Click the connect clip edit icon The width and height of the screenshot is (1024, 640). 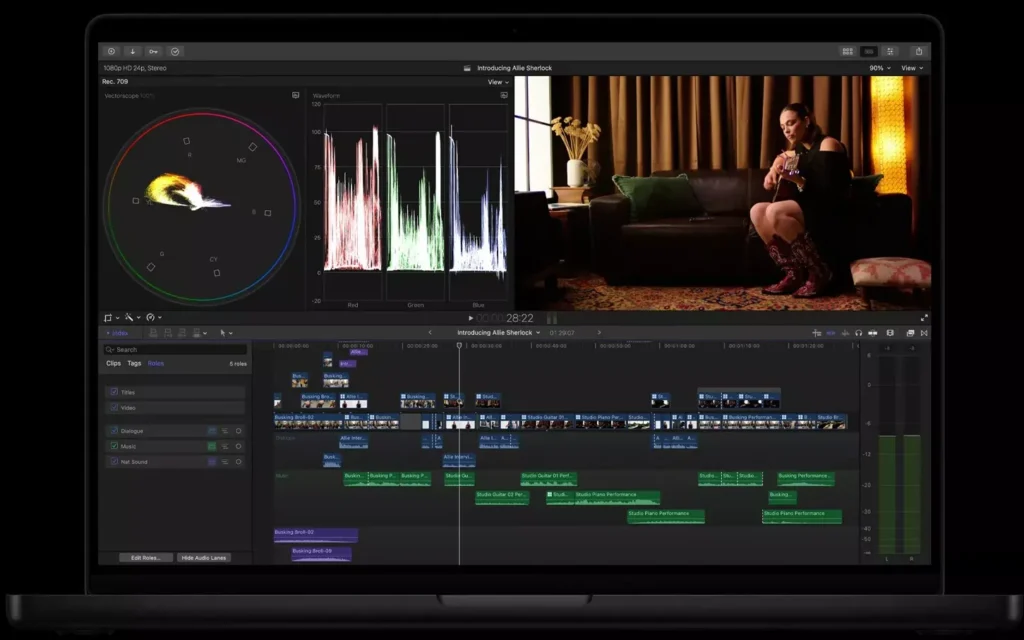(153, 333)
